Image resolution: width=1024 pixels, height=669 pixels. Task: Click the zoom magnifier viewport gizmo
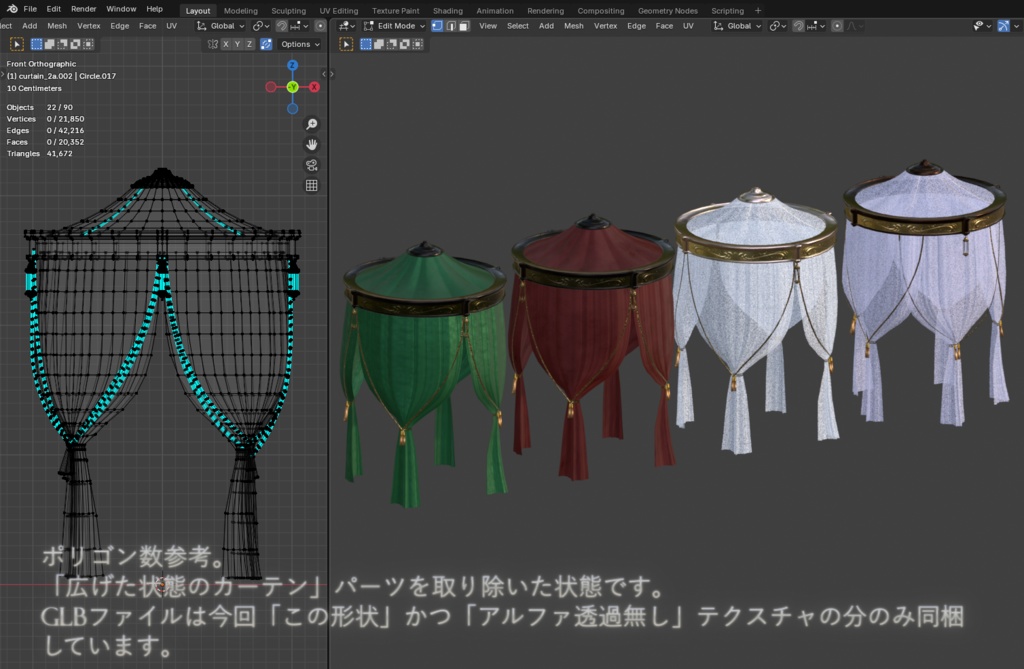tap(311, 124)
